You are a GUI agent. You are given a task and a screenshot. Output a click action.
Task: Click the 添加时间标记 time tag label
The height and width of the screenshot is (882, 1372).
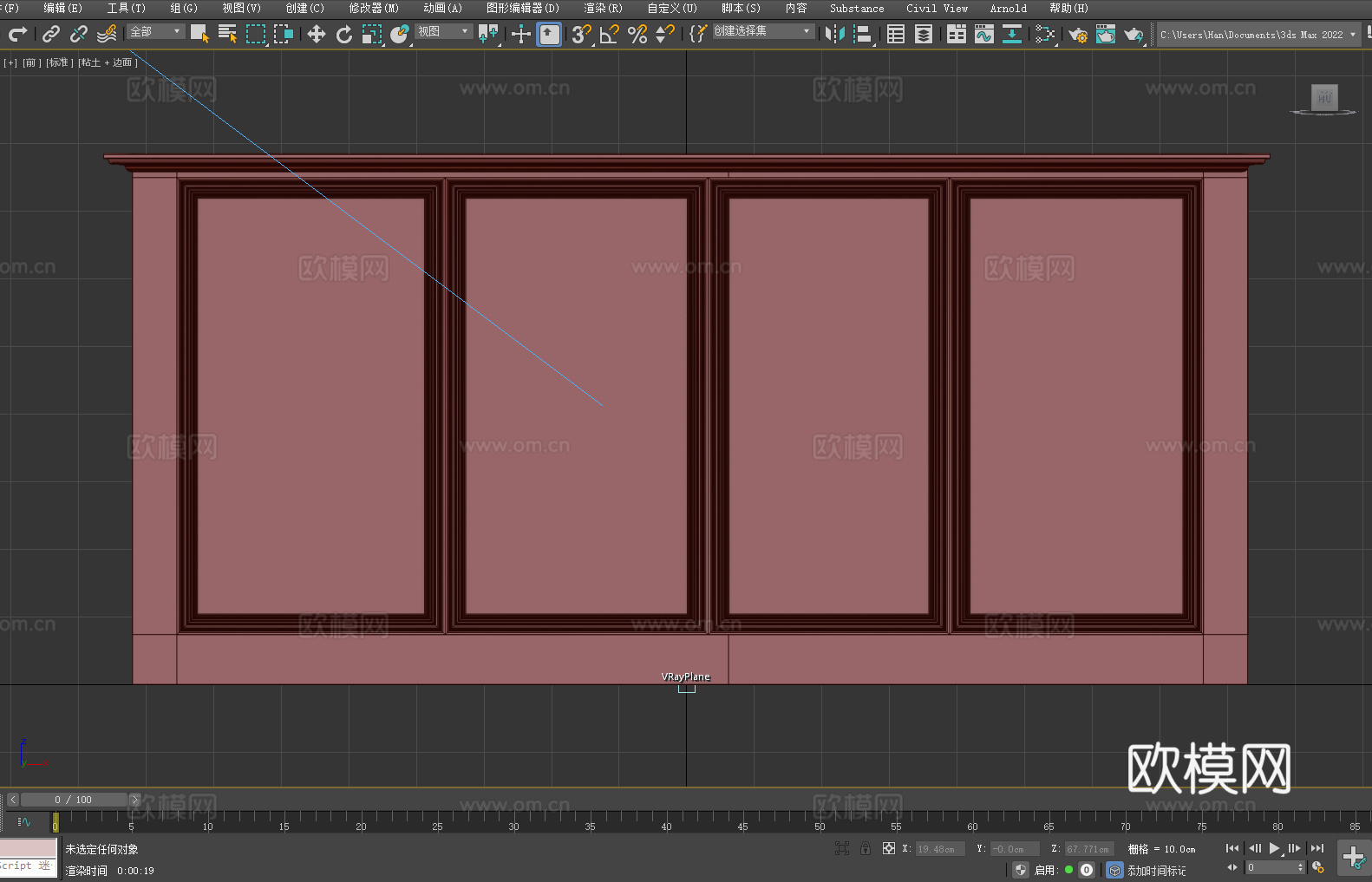(x=1157, y=871)
